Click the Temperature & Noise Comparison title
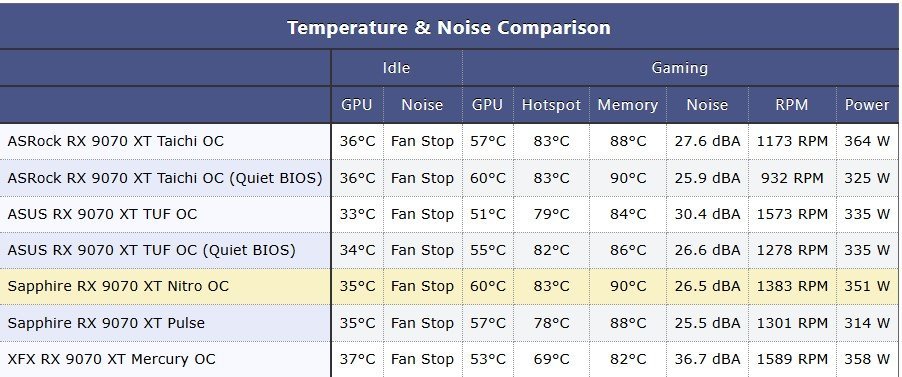 coord(449,28)
